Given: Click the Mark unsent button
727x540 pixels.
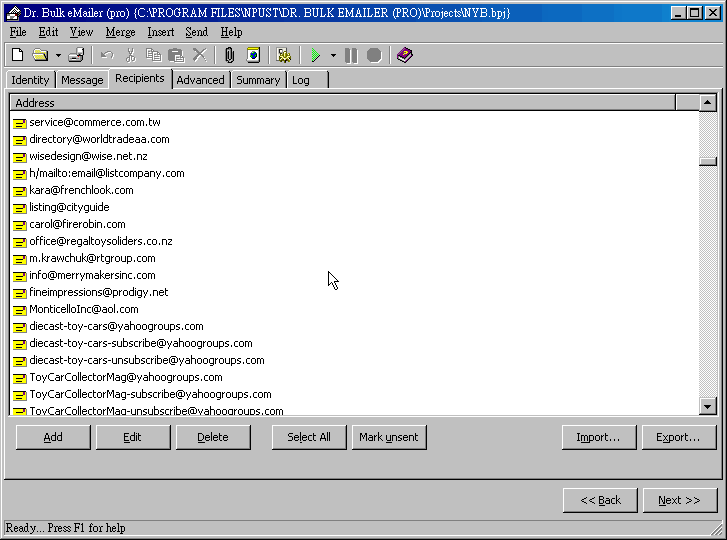Looking at the screenshot, I should (x=389, y=437).
